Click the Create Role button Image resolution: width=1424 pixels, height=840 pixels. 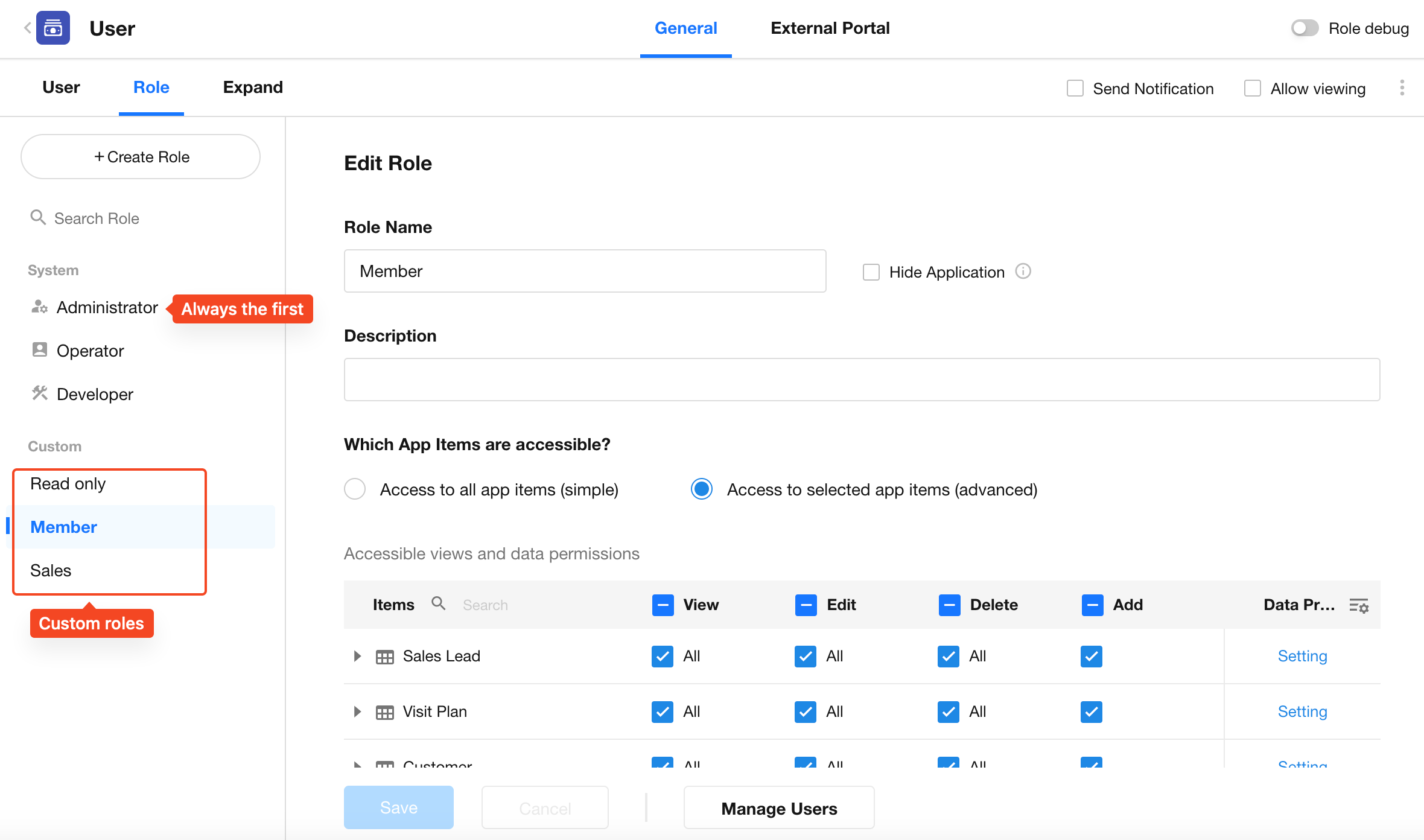point(141,157)
